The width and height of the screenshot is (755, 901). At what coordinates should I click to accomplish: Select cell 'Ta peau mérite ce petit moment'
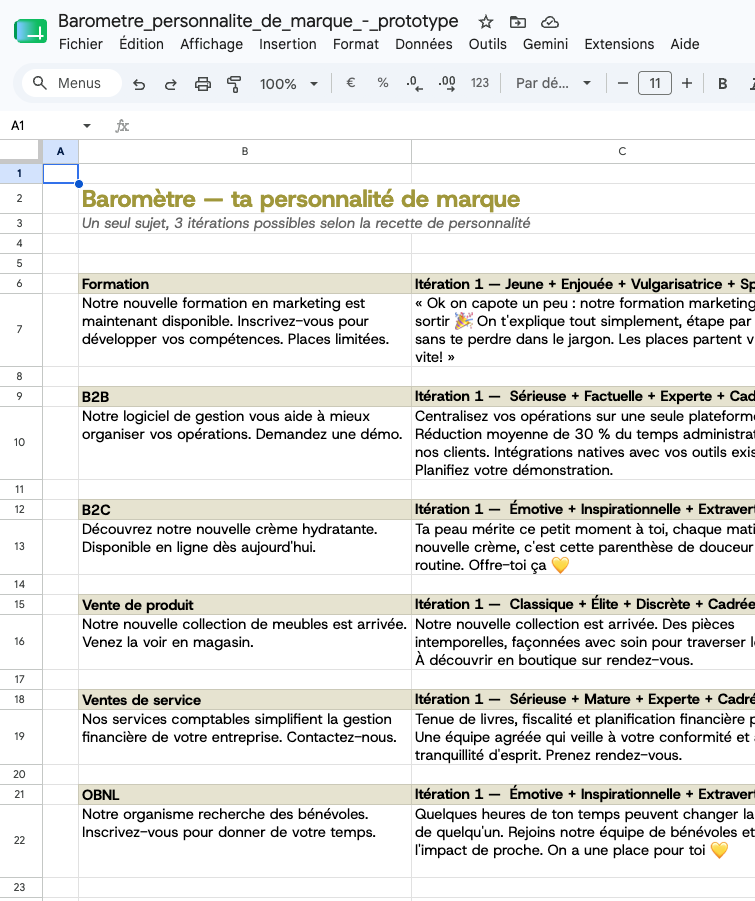point(583,547)
